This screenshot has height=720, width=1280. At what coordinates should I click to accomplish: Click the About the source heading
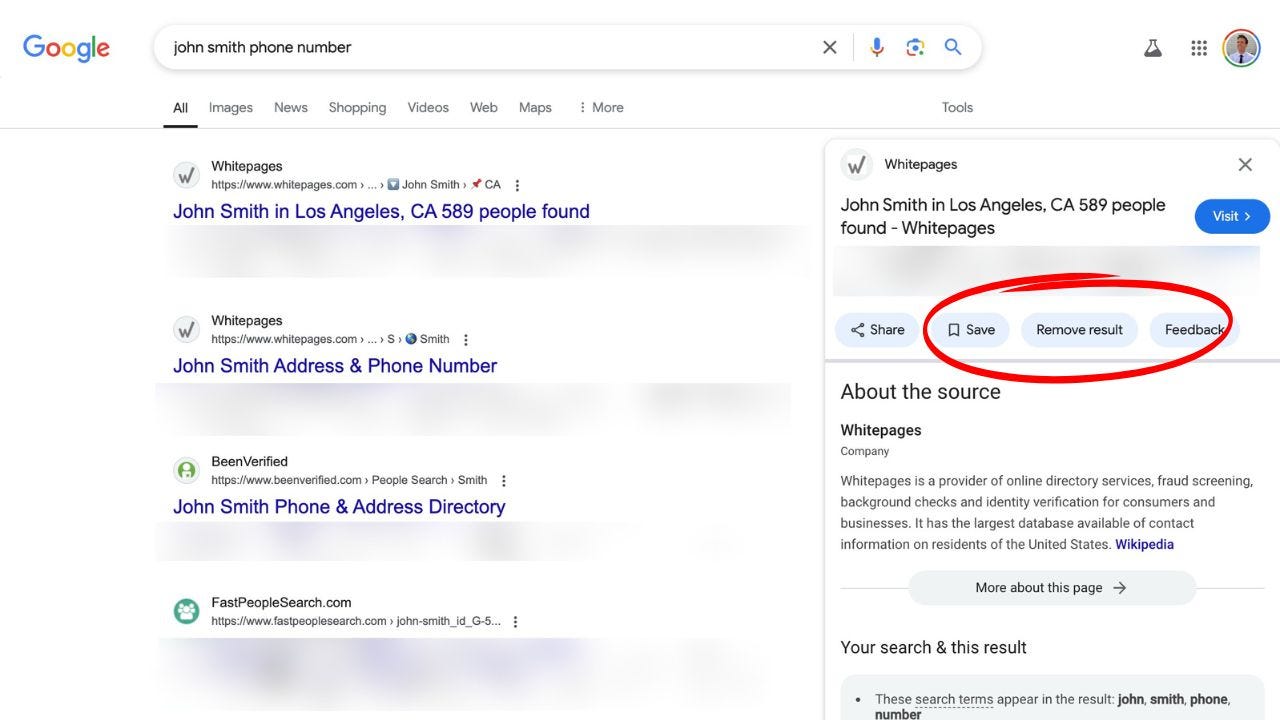pyautogui.click(x=920, y=392)
